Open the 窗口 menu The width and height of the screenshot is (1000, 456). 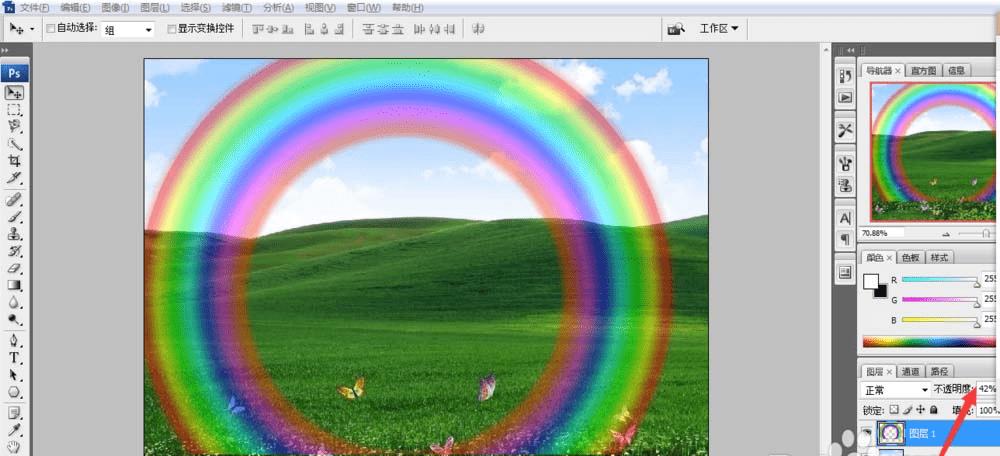(364, 8)
